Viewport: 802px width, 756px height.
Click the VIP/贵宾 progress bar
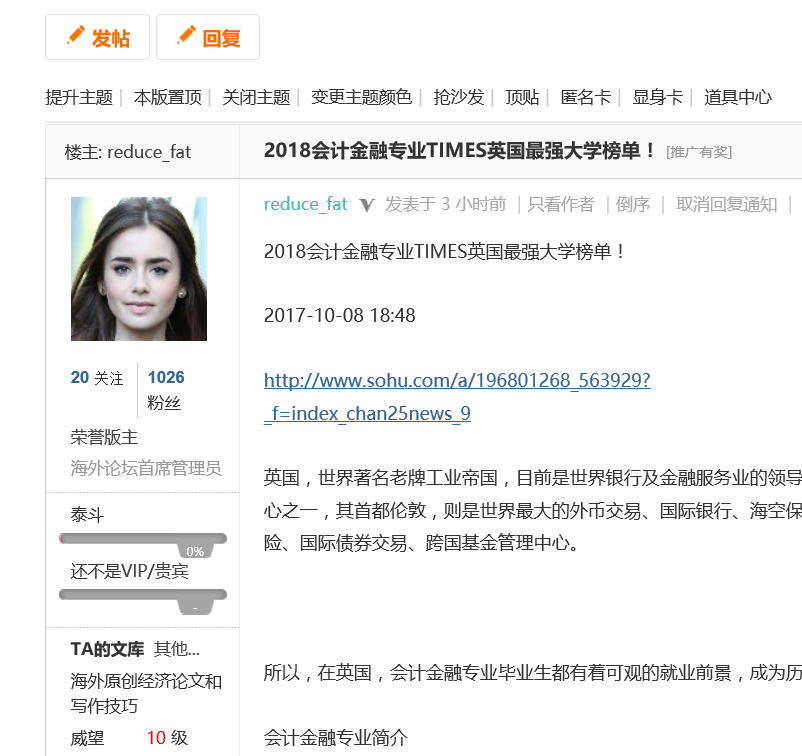(143, 601)
